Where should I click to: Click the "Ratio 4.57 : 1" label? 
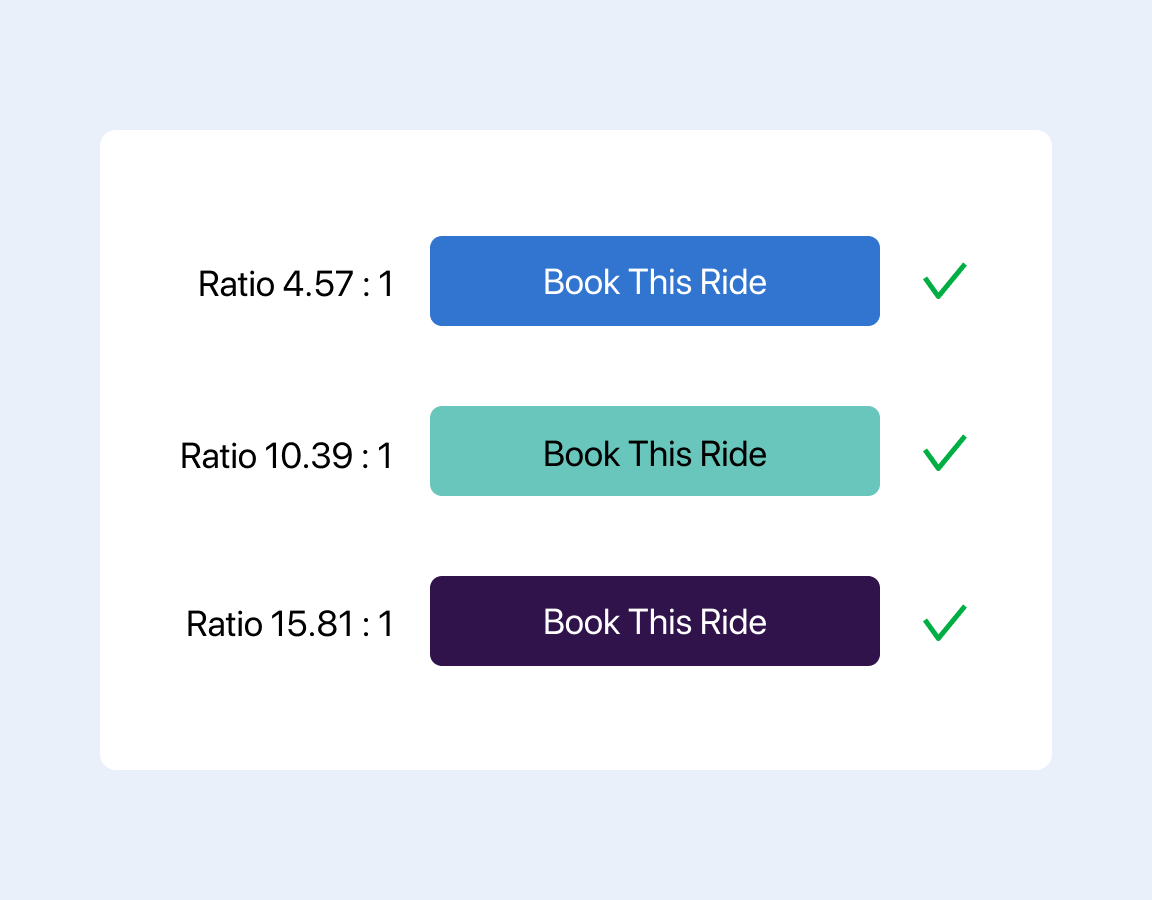pos(296,284)
